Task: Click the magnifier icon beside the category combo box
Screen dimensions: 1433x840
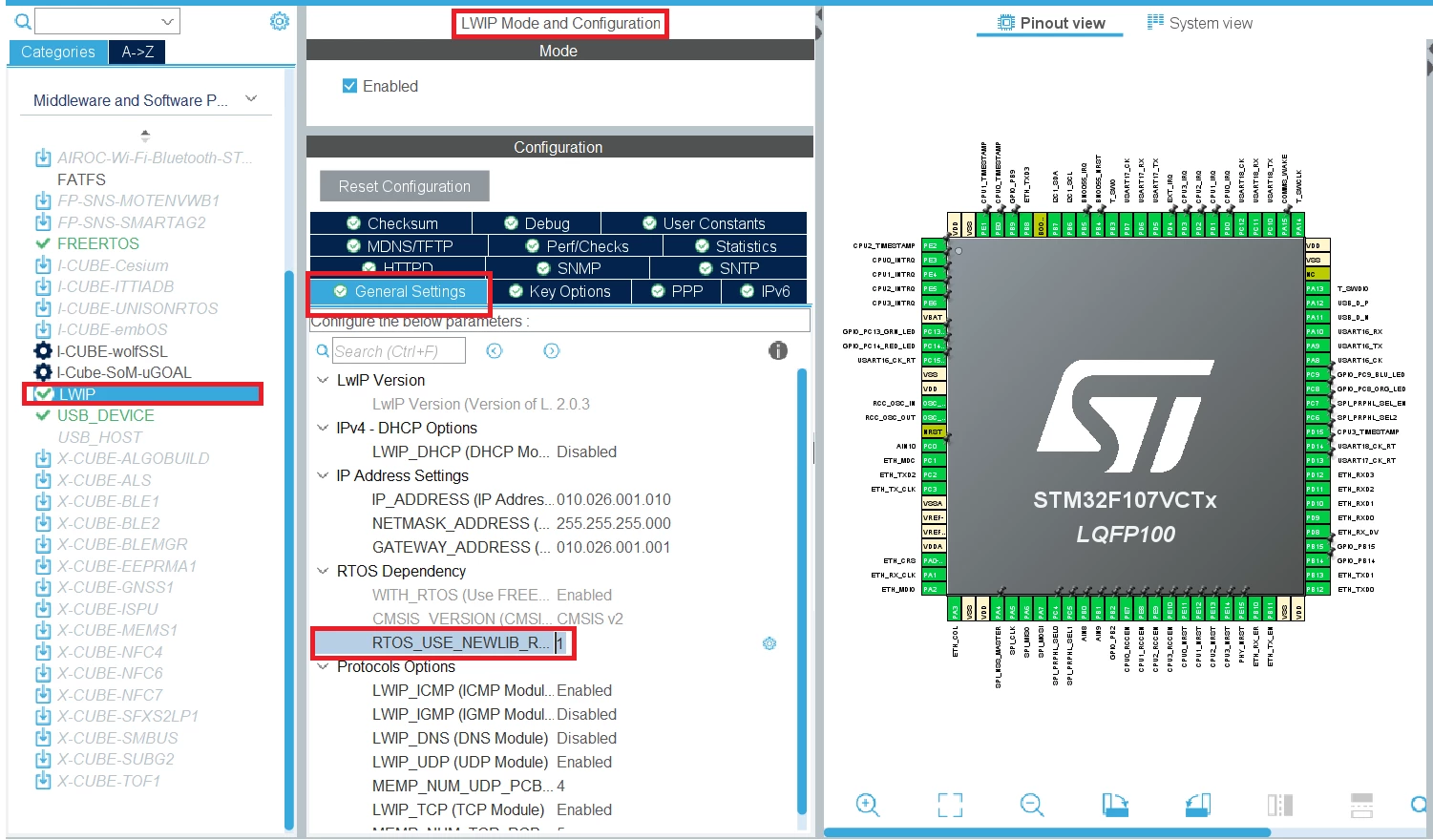Action: pos(23,21)
